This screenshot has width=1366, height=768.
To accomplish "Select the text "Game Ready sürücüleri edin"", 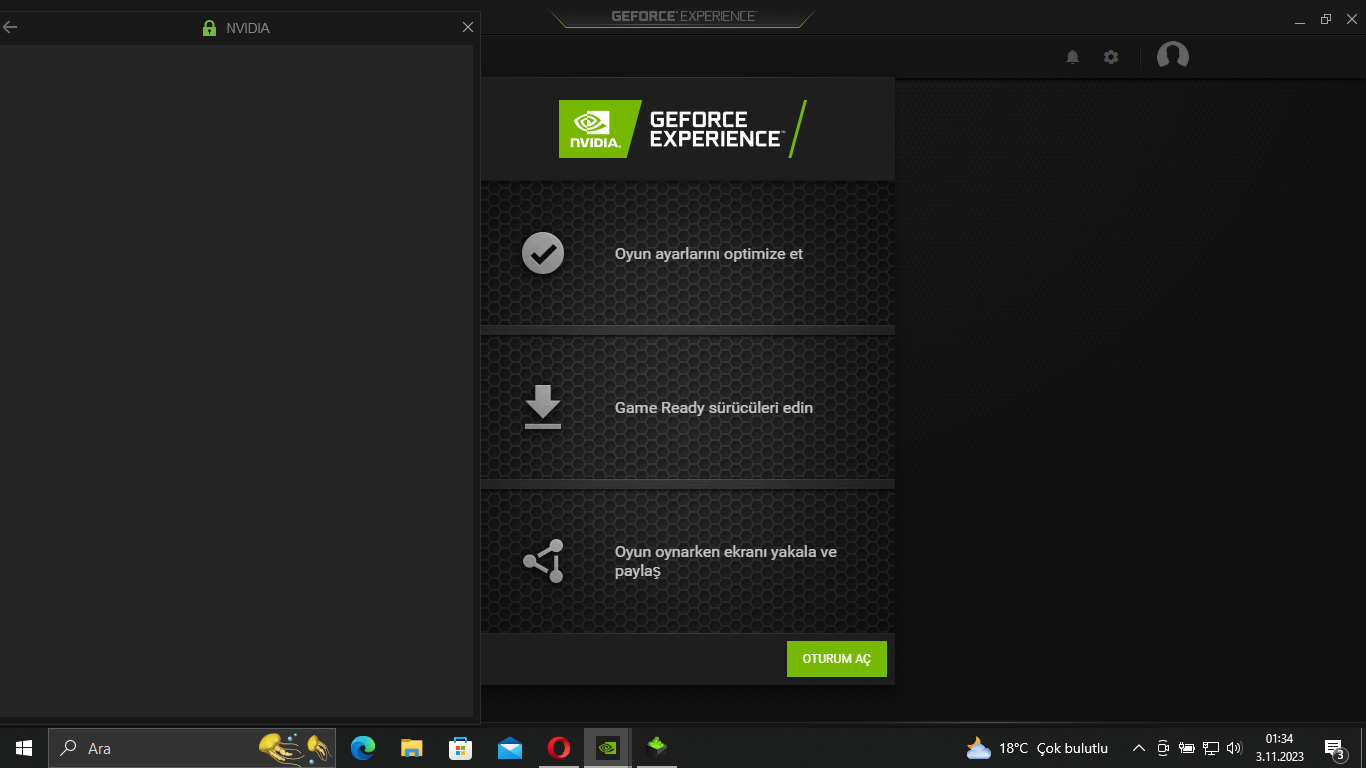I will point(714,408).
